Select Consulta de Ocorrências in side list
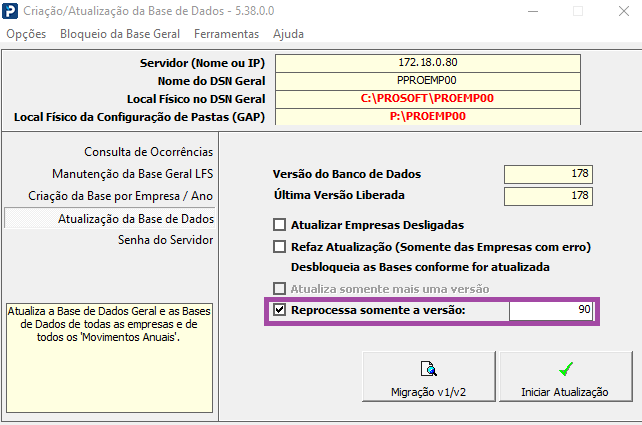642x425 pixels. pyautogui.click(x=149, y=152)
